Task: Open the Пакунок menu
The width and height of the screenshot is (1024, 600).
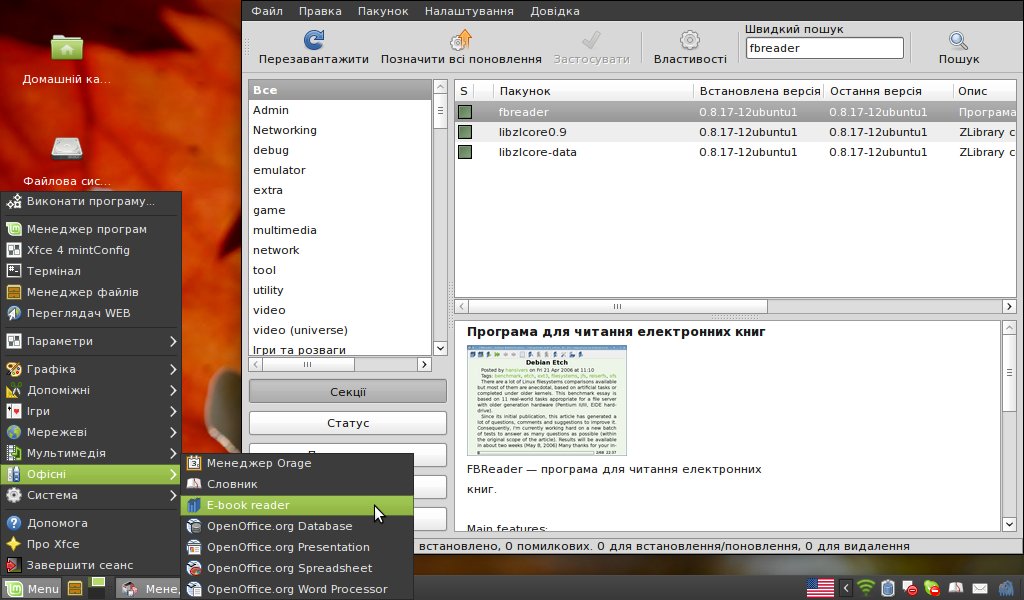Action: coord(383,11)
